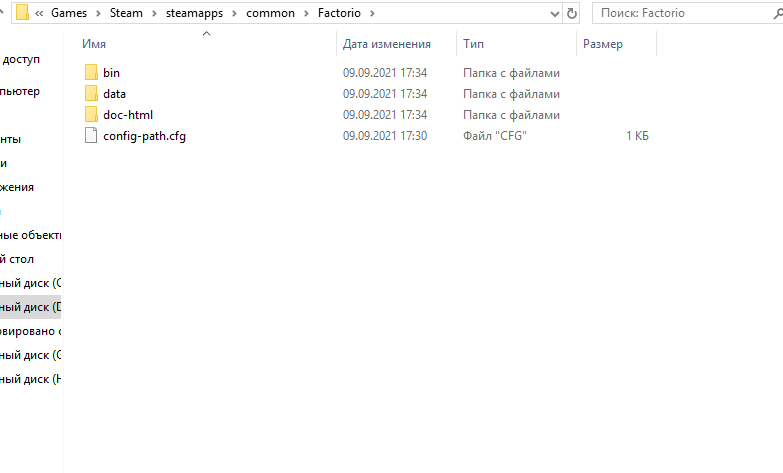The image size is (783, 473).
Task: Open the sidebar item ending in 'нты'
Action: coord(10,139)
